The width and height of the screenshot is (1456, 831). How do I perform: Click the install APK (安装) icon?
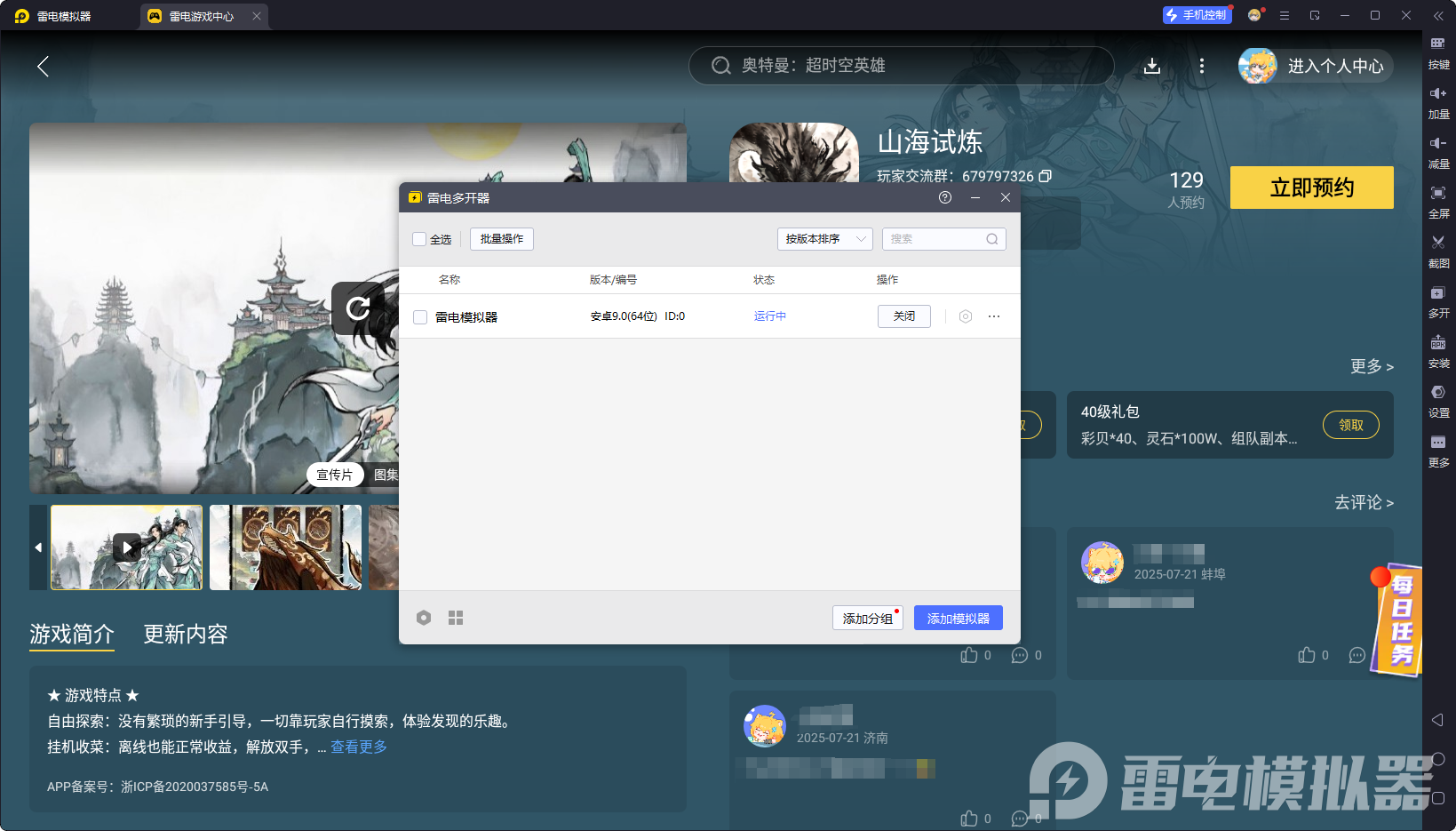1437,343
